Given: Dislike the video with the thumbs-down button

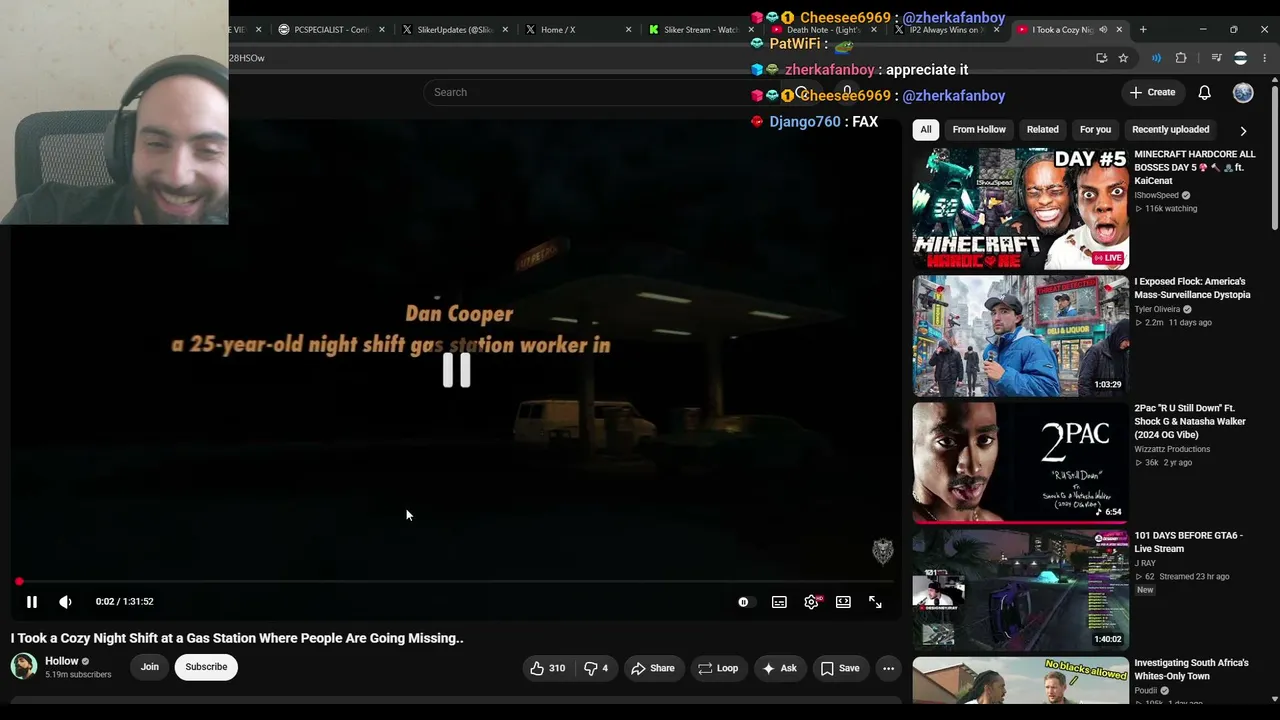Looking at the screenshot, I should (x=596, y=668).
